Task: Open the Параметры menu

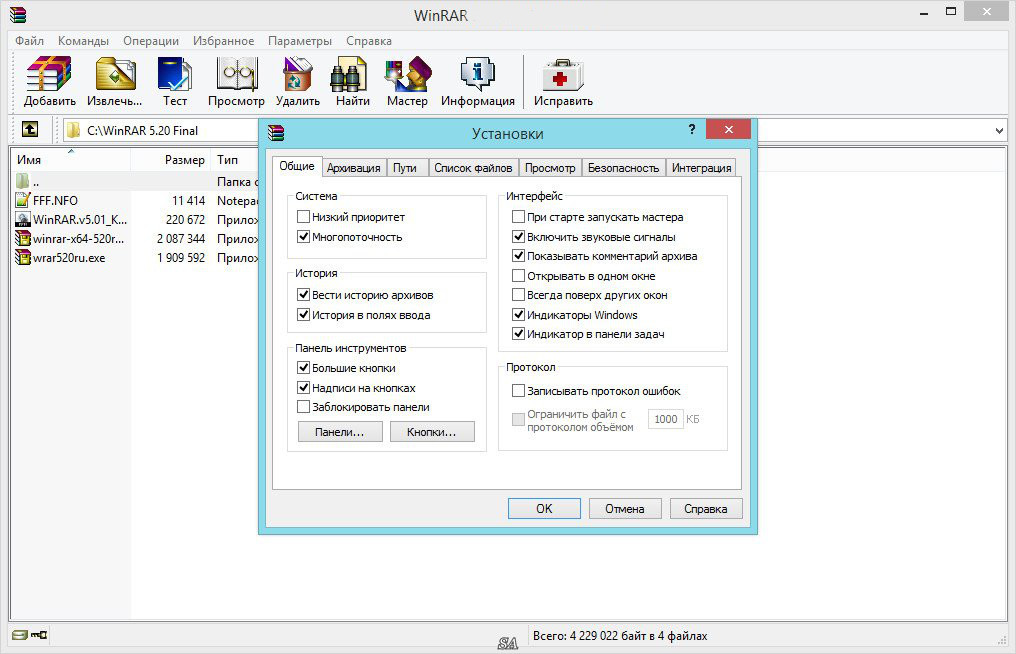Action: click(x=300, y=41)
